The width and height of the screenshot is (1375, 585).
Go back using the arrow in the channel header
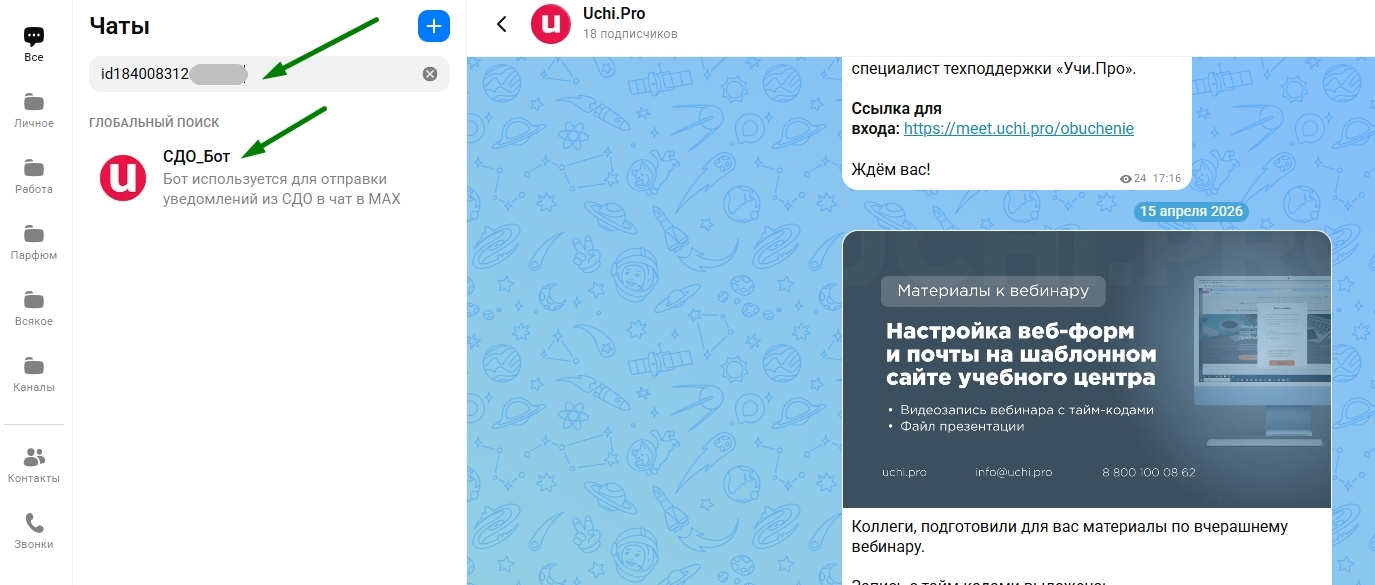pos(501,24)
